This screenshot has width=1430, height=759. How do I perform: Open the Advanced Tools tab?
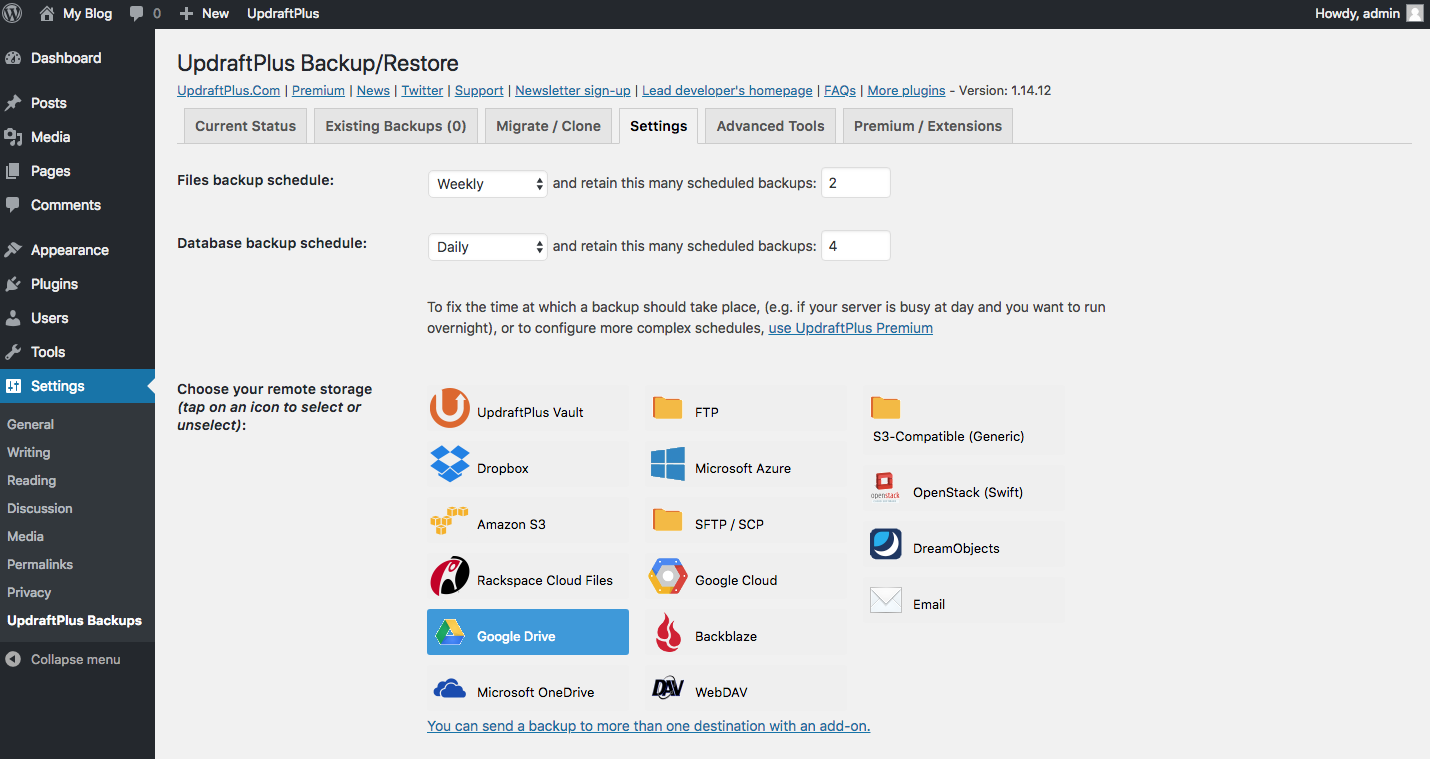pyautogui.click(x=770, y=126)
